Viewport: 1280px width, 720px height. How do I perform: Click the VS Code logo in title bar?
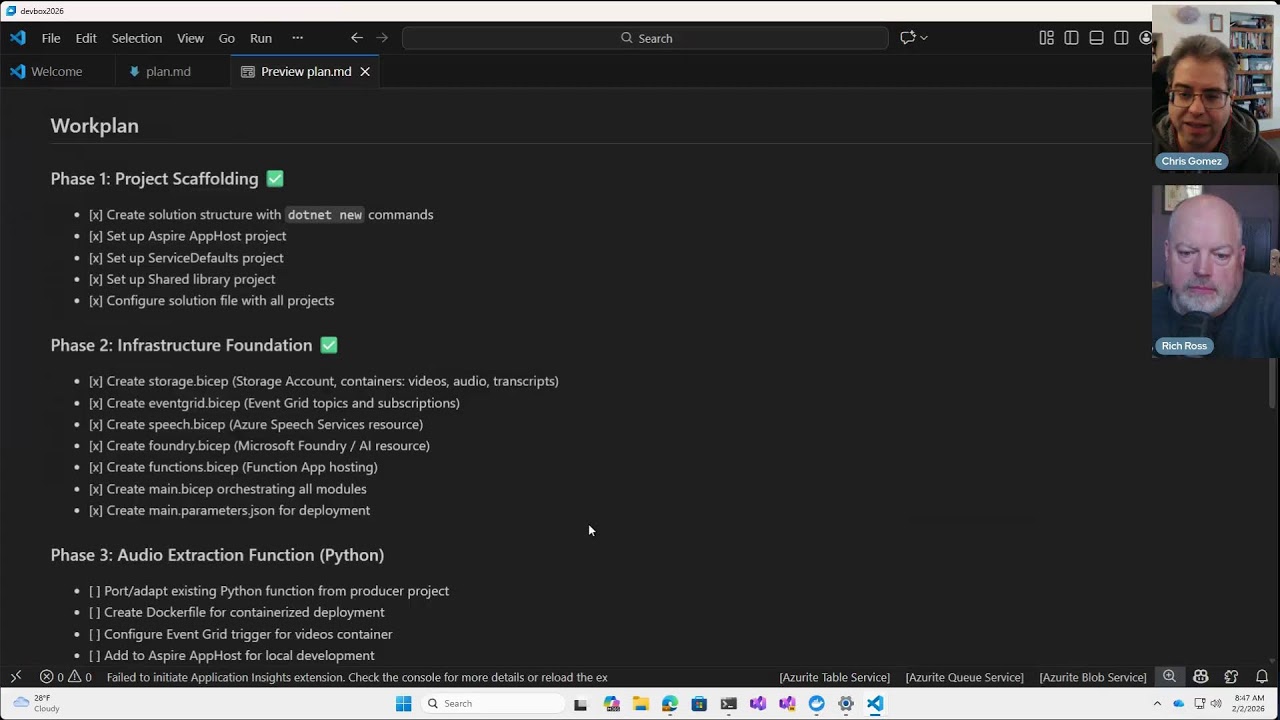point(17,38)
